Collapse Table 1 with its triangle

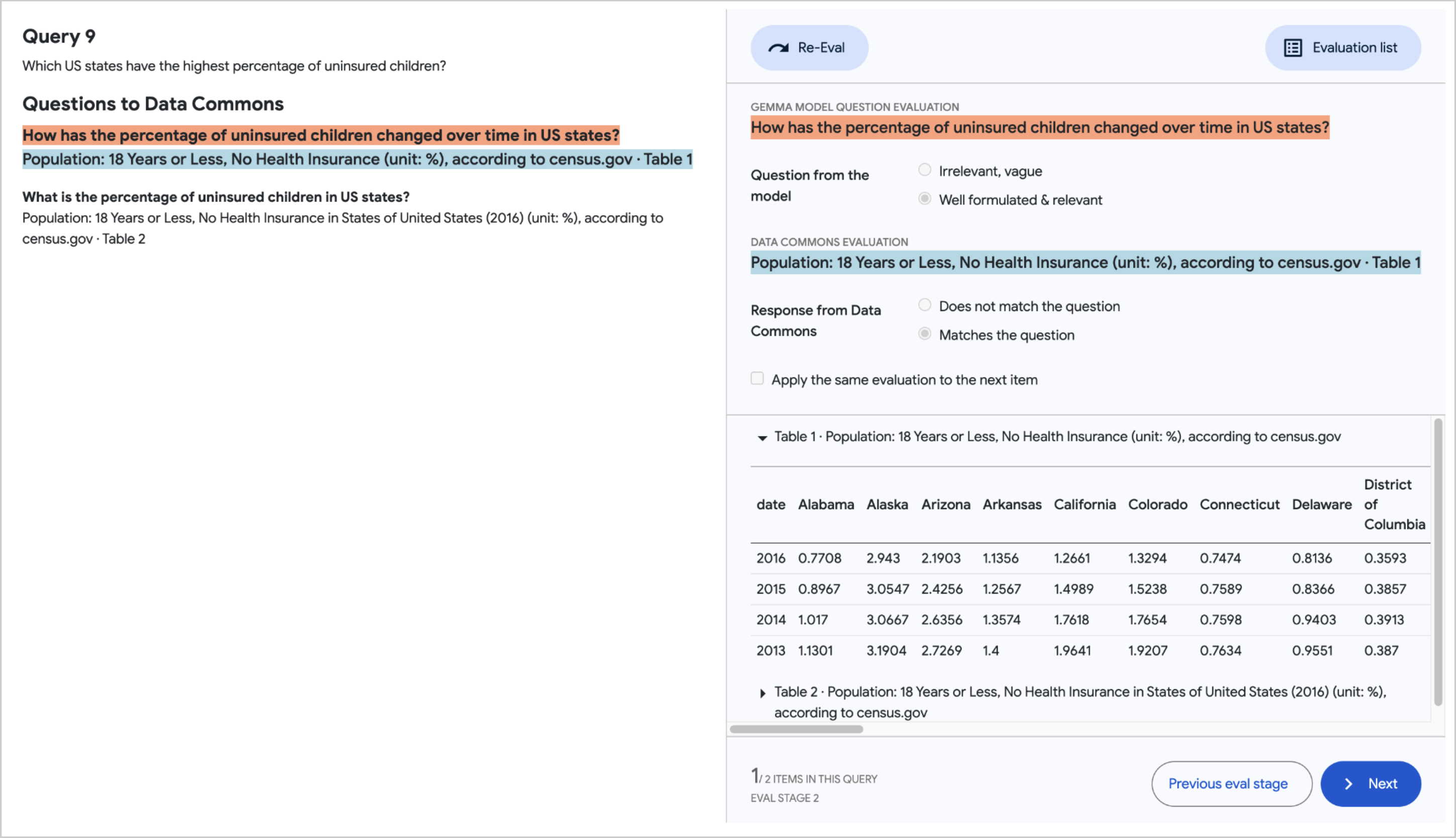coord(762,438)
